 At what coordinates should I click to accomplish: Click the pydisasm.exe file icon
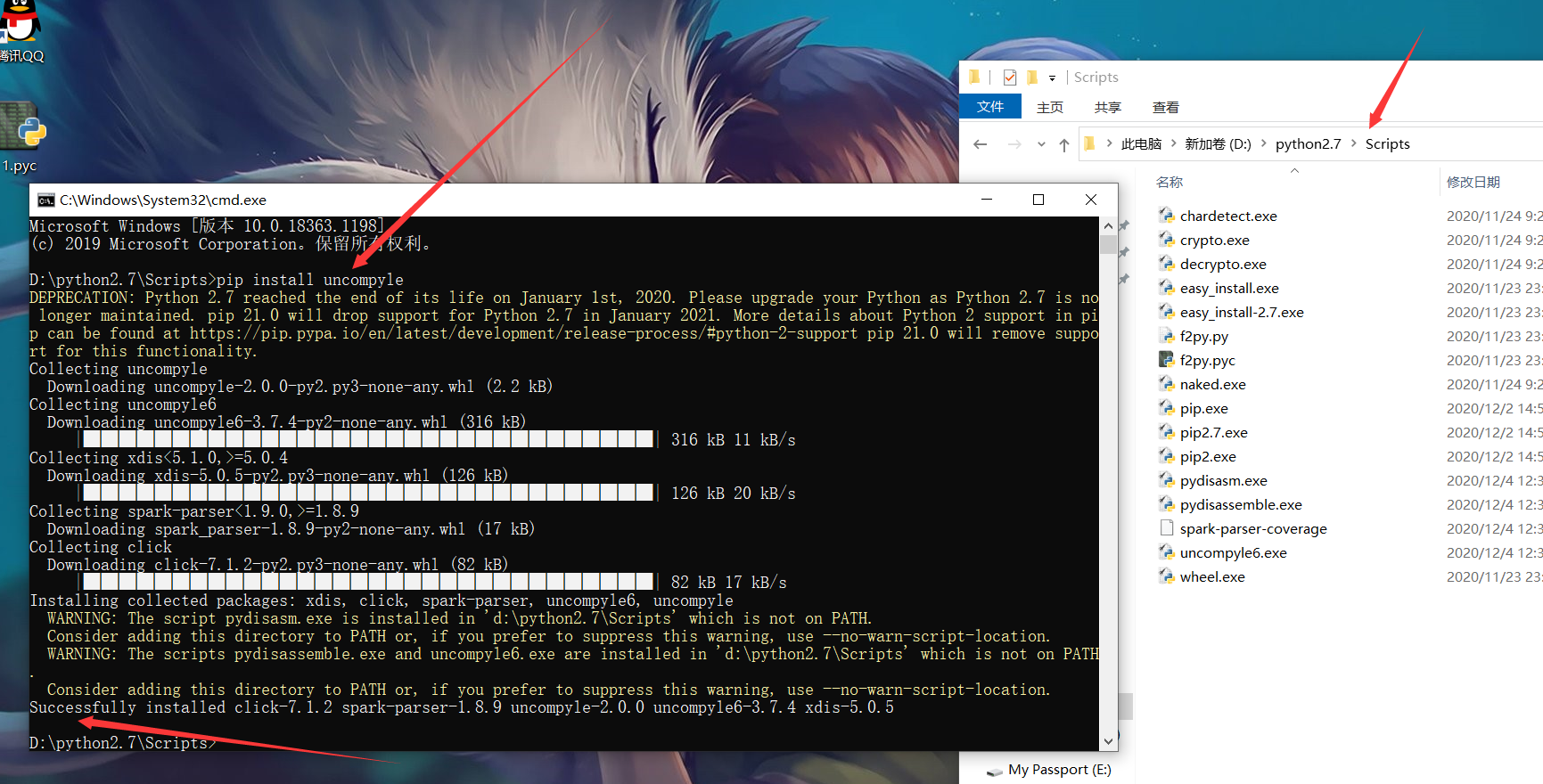(x=1166, y=480)
